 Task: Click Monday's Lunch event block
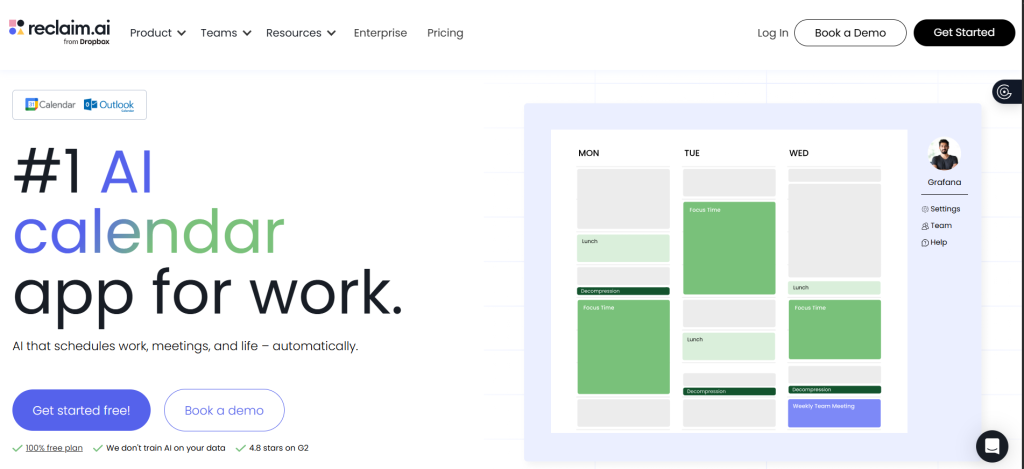[x=623, y=248]
